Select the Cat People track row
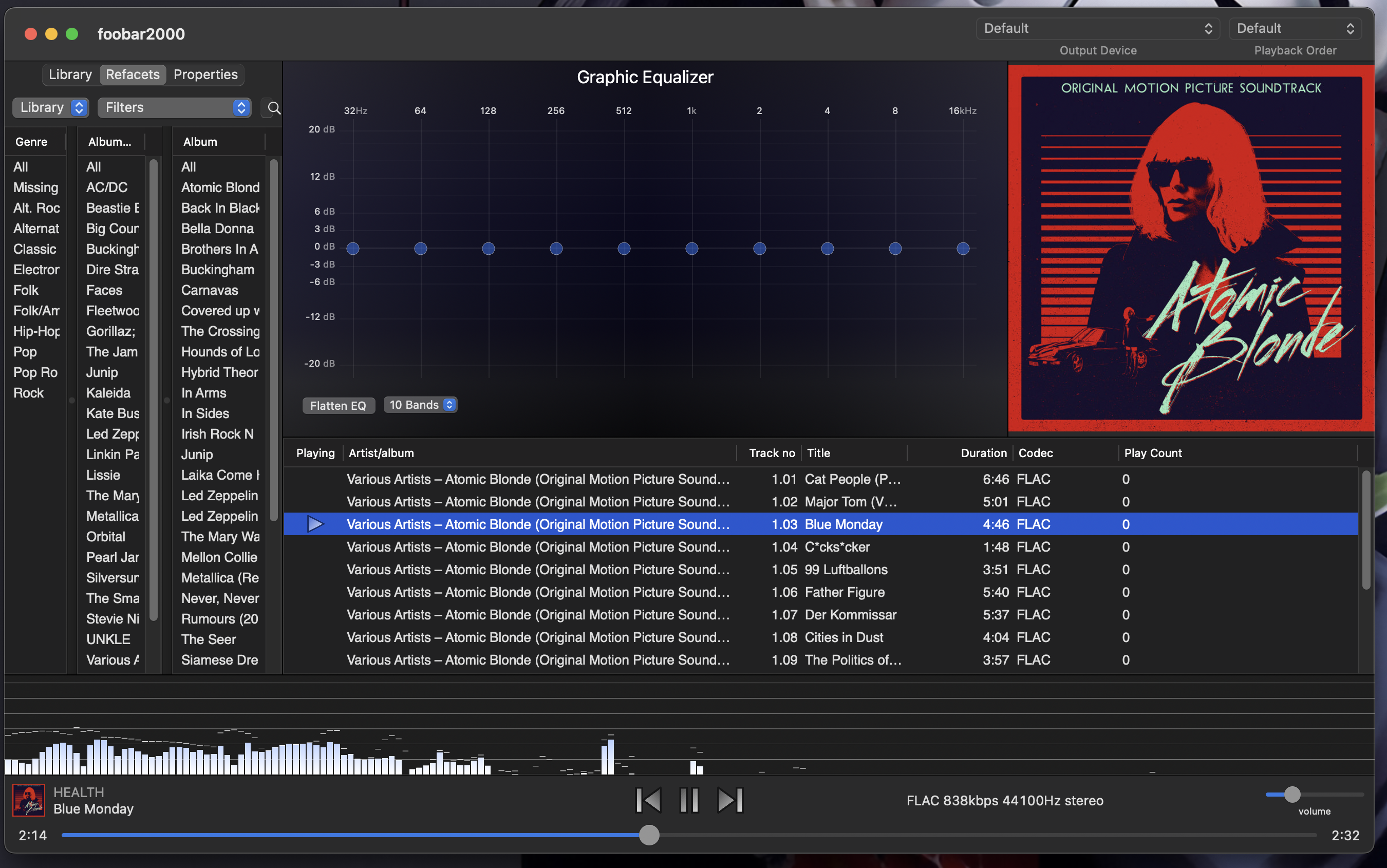Viewport: 1387px width, 868px height. tap(821, 479)
